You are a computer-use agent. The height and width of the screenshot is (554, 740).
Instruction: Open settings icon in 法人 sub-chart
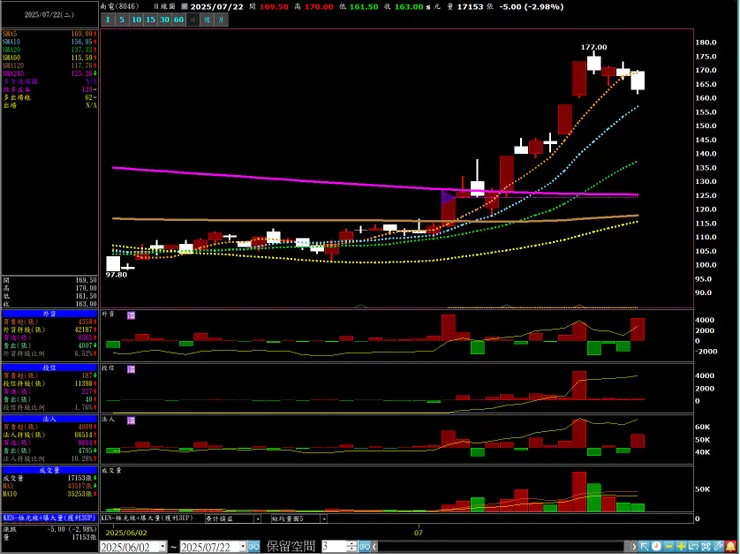click(x=131, y=420)
